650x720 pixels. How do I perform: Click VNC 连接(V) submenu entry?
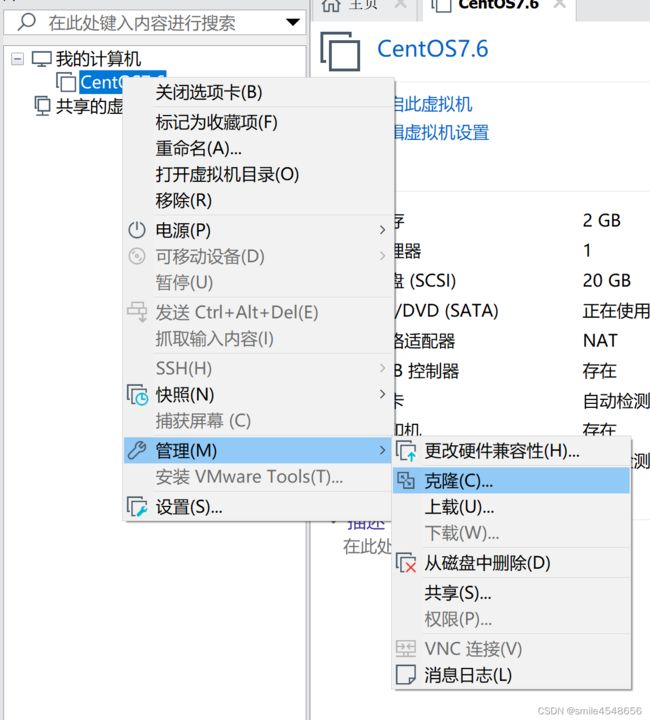(x=511, y=649)
